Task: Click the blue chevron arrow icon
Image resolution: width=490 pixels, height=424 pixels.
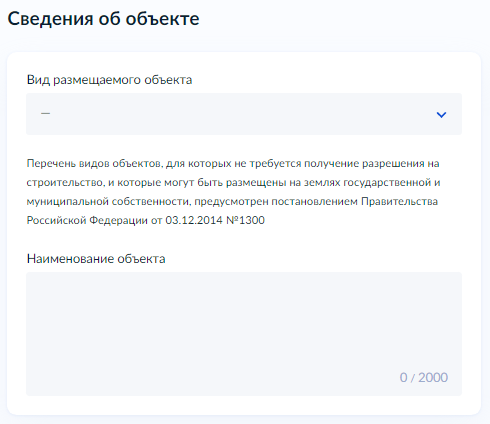Action: click(x=441, y=115)
